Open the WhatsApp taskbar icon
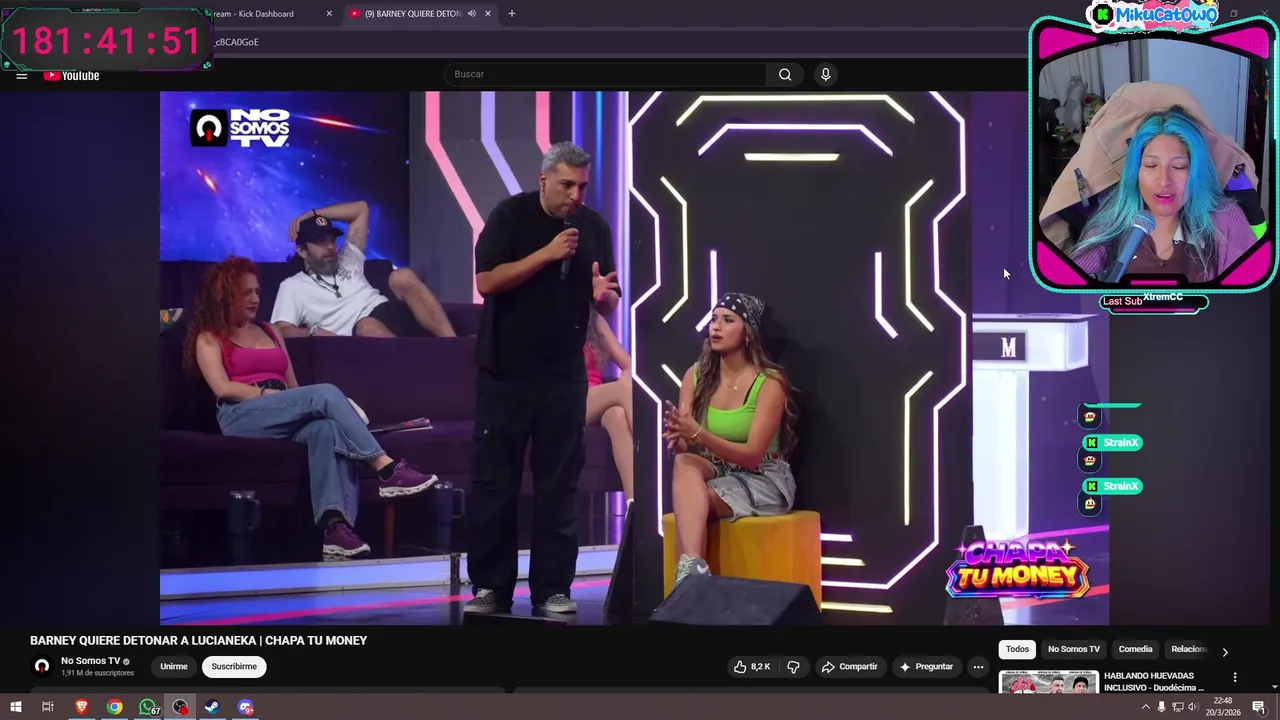Screen dimensions: 1280x720 pos(148,707)
